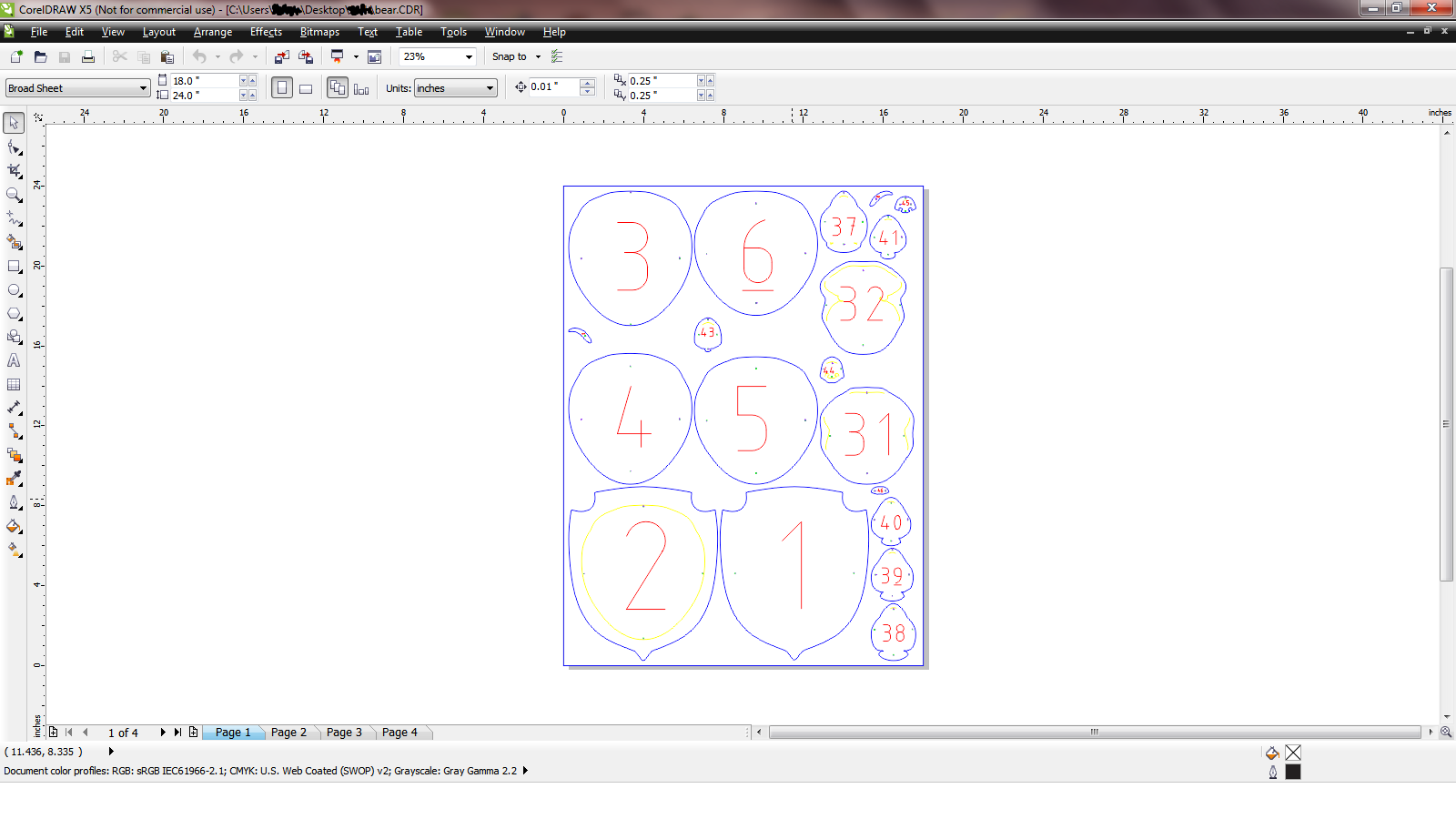Switch to the Page 2 tab
The image size is (1456, 819).
tap(288, 733)
